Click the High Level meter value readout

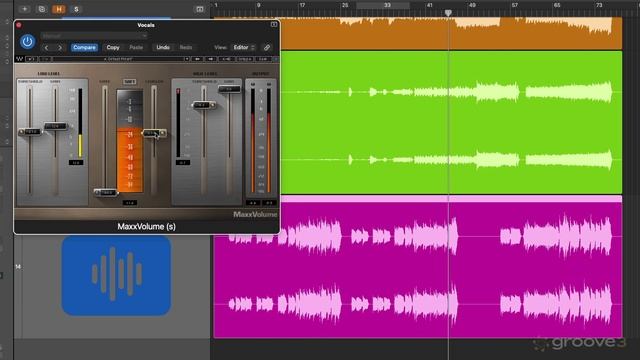pos(182,162)
